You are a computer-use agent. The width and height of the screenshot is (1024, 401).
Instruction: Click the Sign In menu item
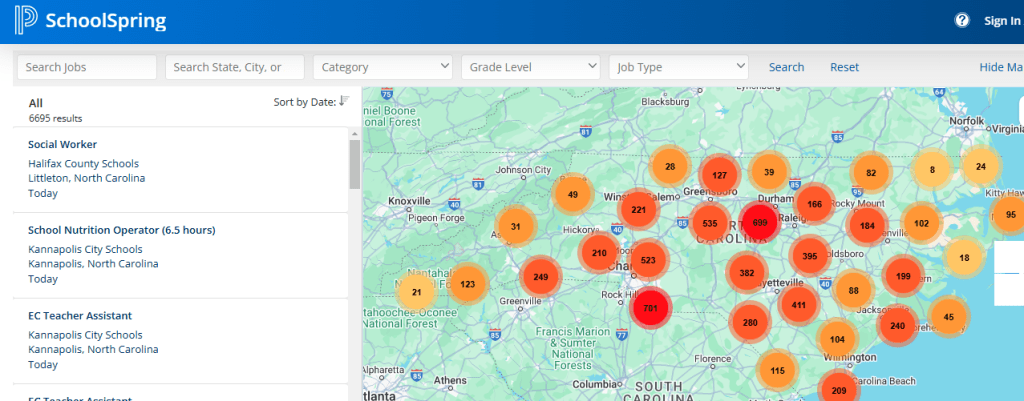click(x=1001, y=20)
